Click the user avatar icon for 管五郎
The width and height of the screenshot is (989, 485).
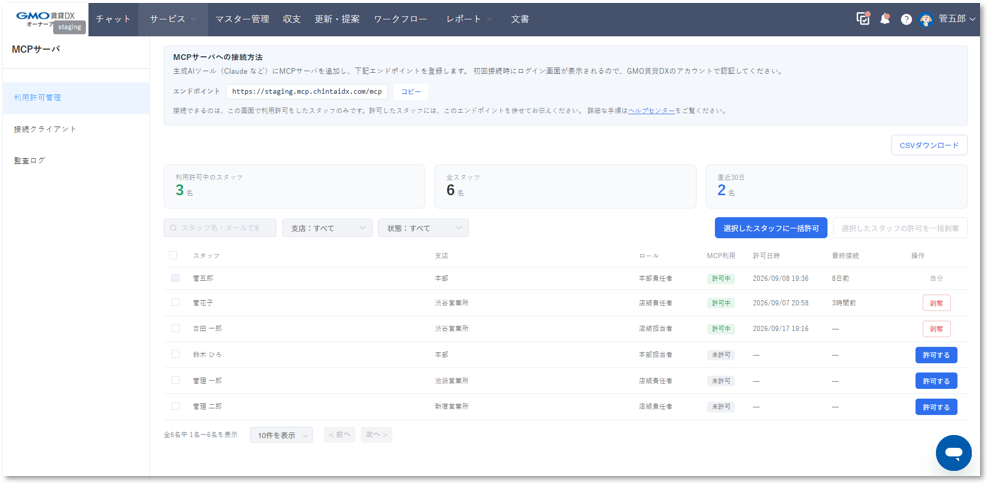[926, 20]
